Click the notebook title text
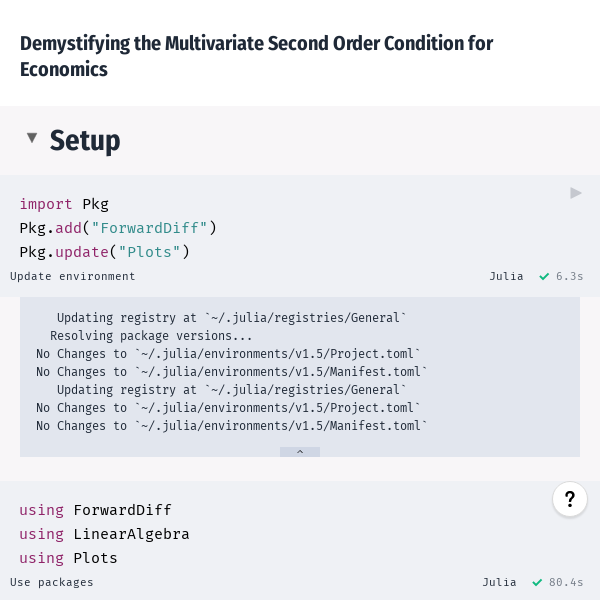The width and height of the screenshot is (600, 600). click(256, 56)
